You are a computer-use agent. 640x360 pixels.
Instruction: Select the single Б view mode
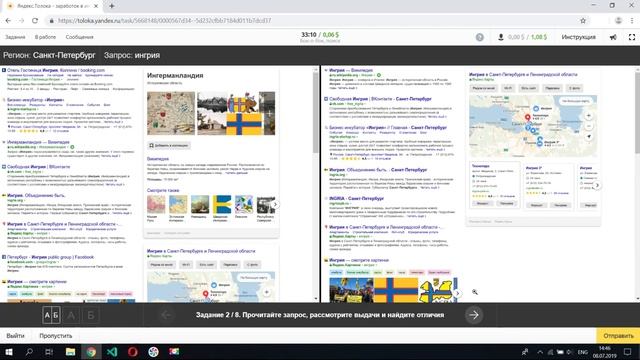pyautogui.click(x=91, y=315)
